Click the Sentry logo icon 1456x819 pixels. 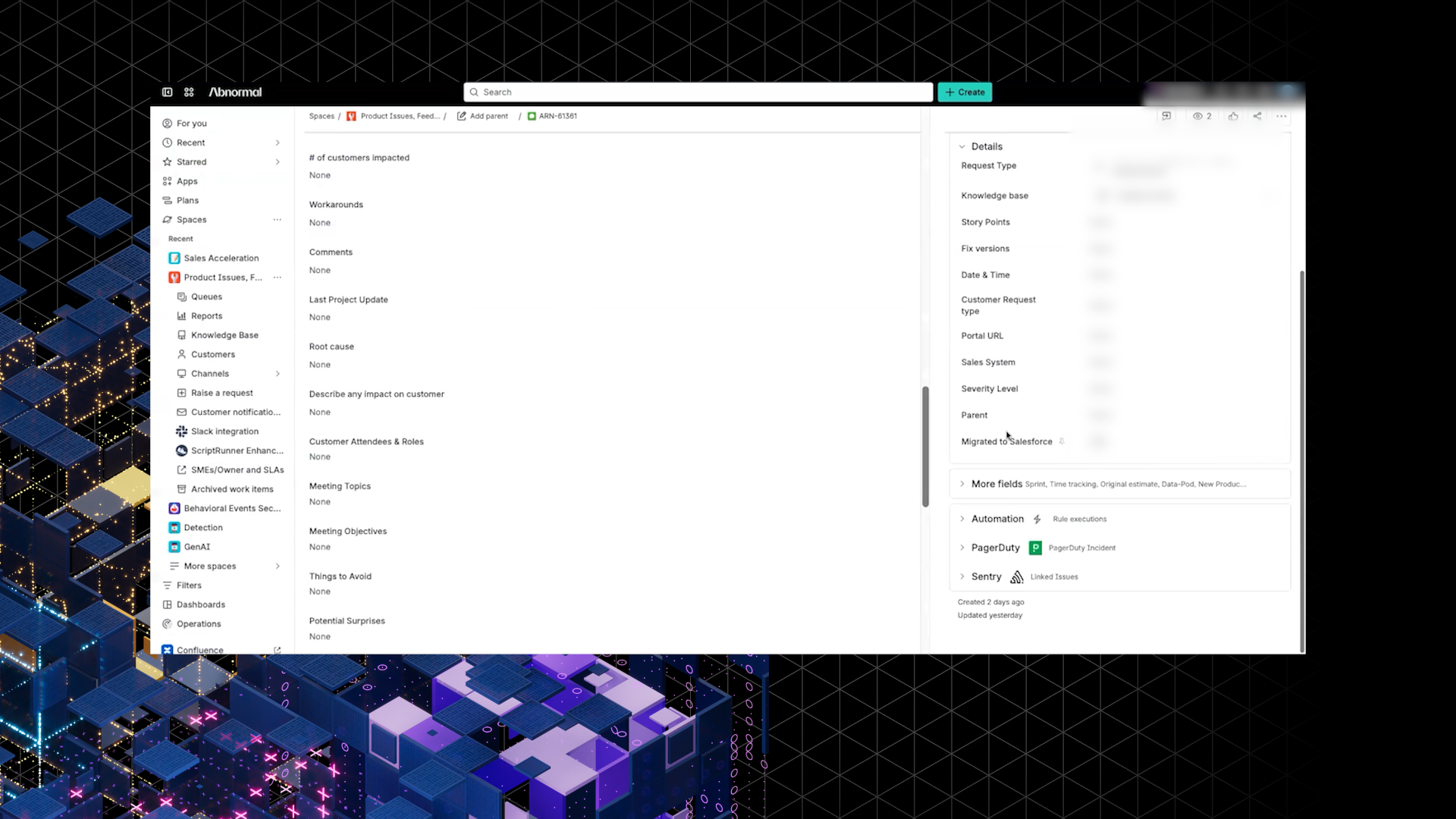point(1017,577)
